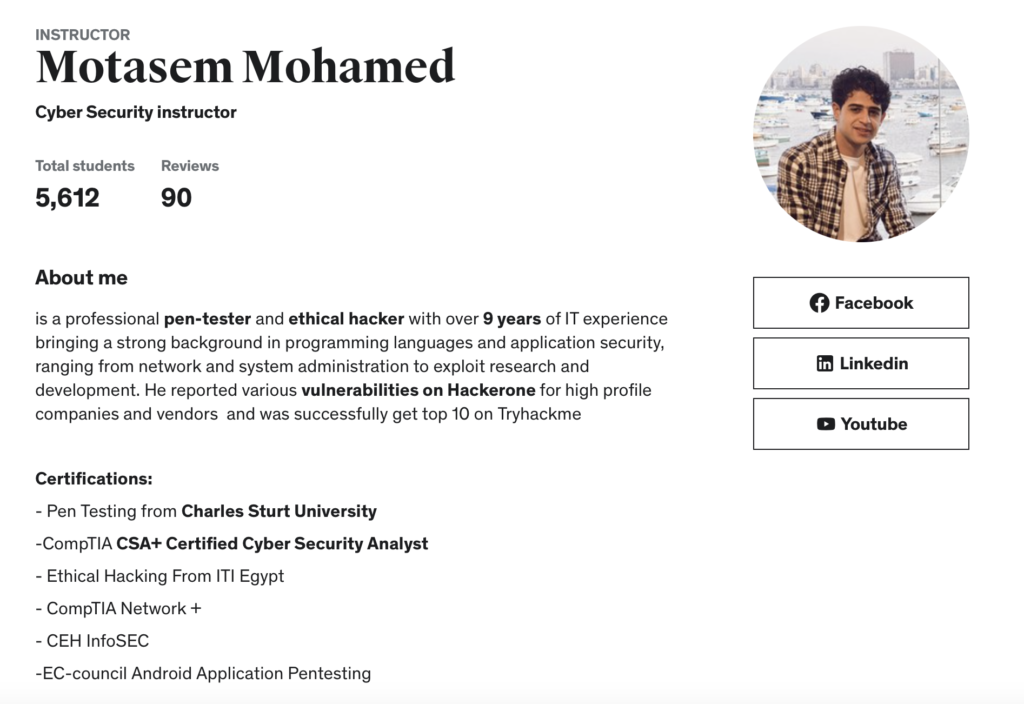The width and height of the screenshot is (1024, 704).
Task: Click the Cyber Security instructor subtitle
Action: tap(136, 112)
